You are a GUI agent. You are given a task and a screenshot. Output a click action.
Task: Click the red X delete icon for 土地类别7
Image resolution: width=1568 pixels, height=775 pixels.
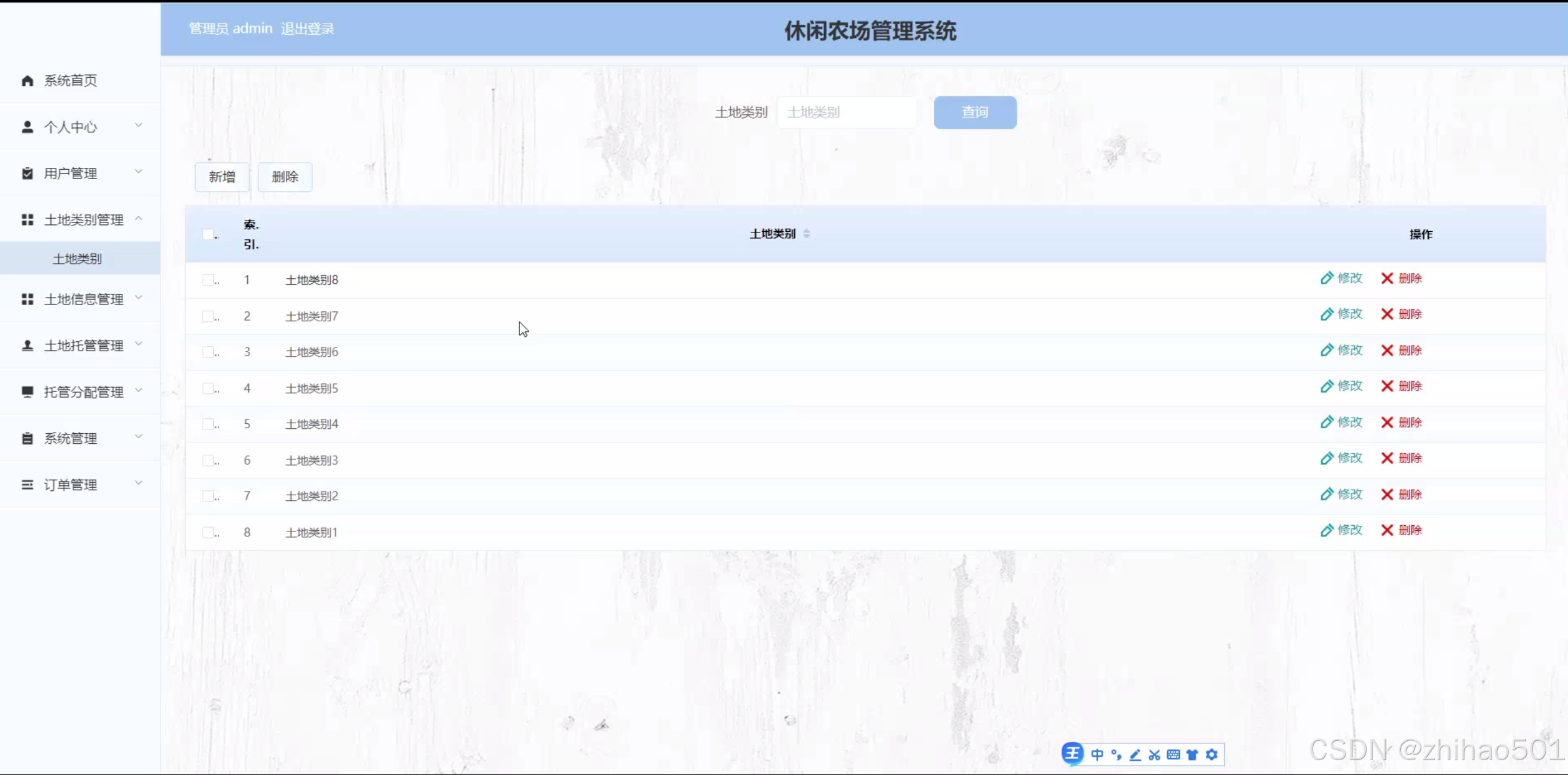tap(1387, 314)
